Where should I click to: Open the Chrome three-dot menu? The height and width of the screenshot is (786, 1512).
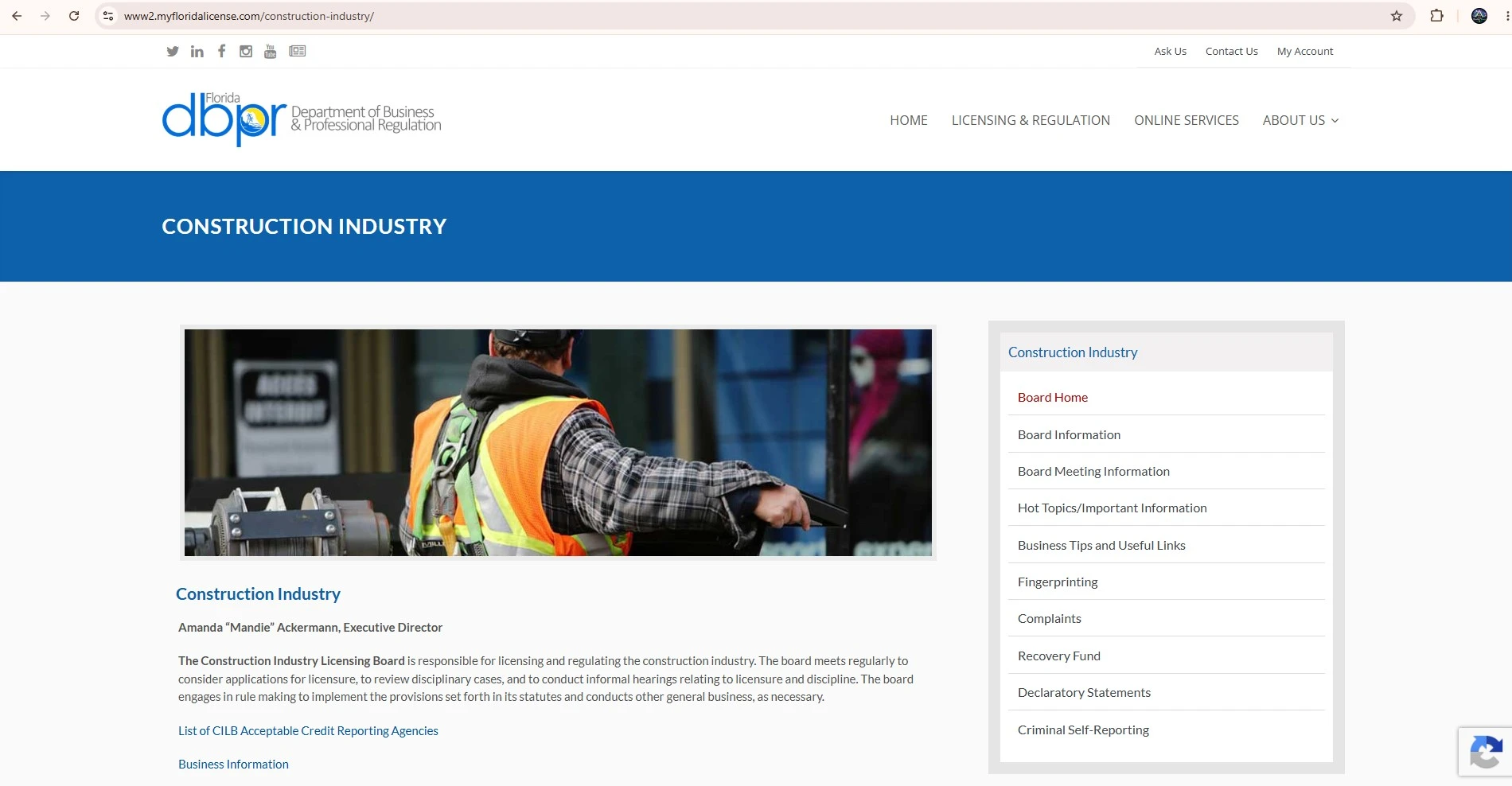point(1507,16)
